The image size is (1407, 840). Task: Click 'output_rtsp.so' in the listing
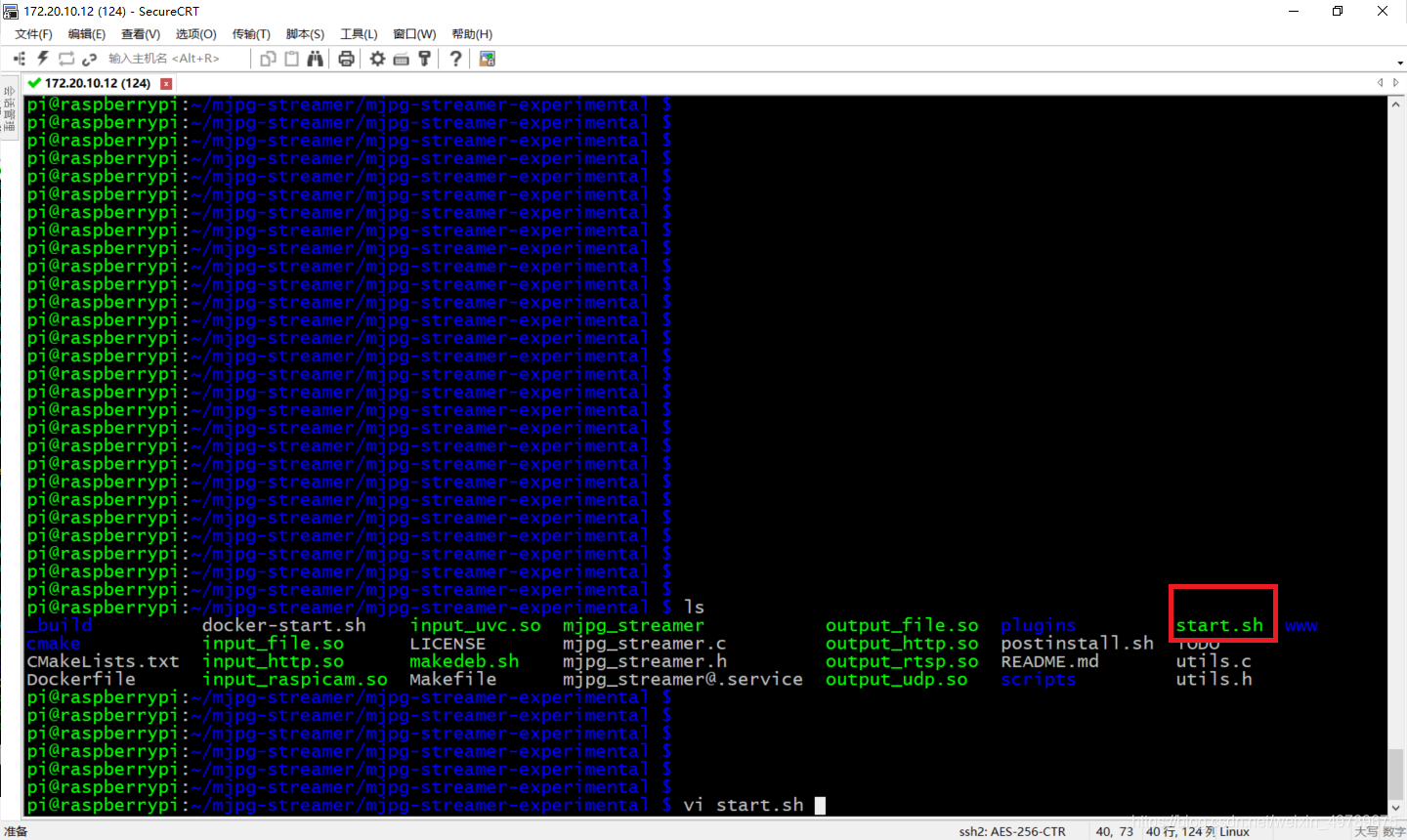point(902,661)
